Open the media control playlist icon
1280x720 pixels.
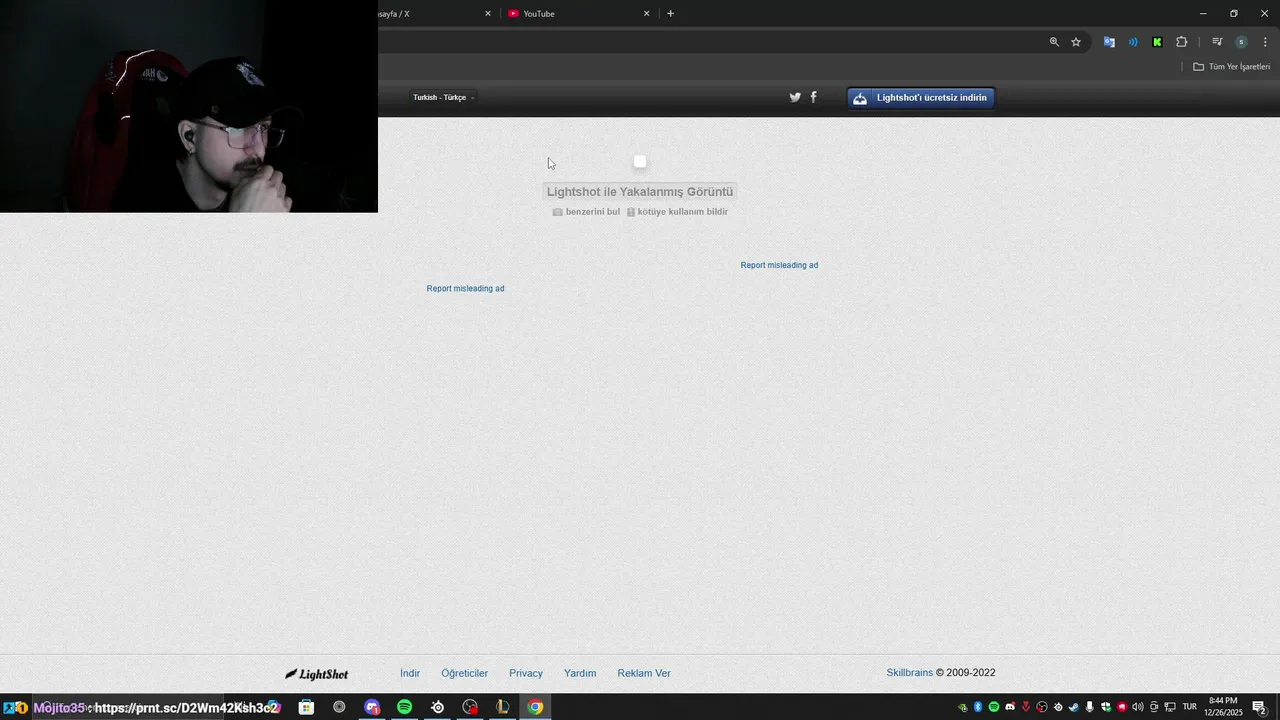(x=1217, y=42)
